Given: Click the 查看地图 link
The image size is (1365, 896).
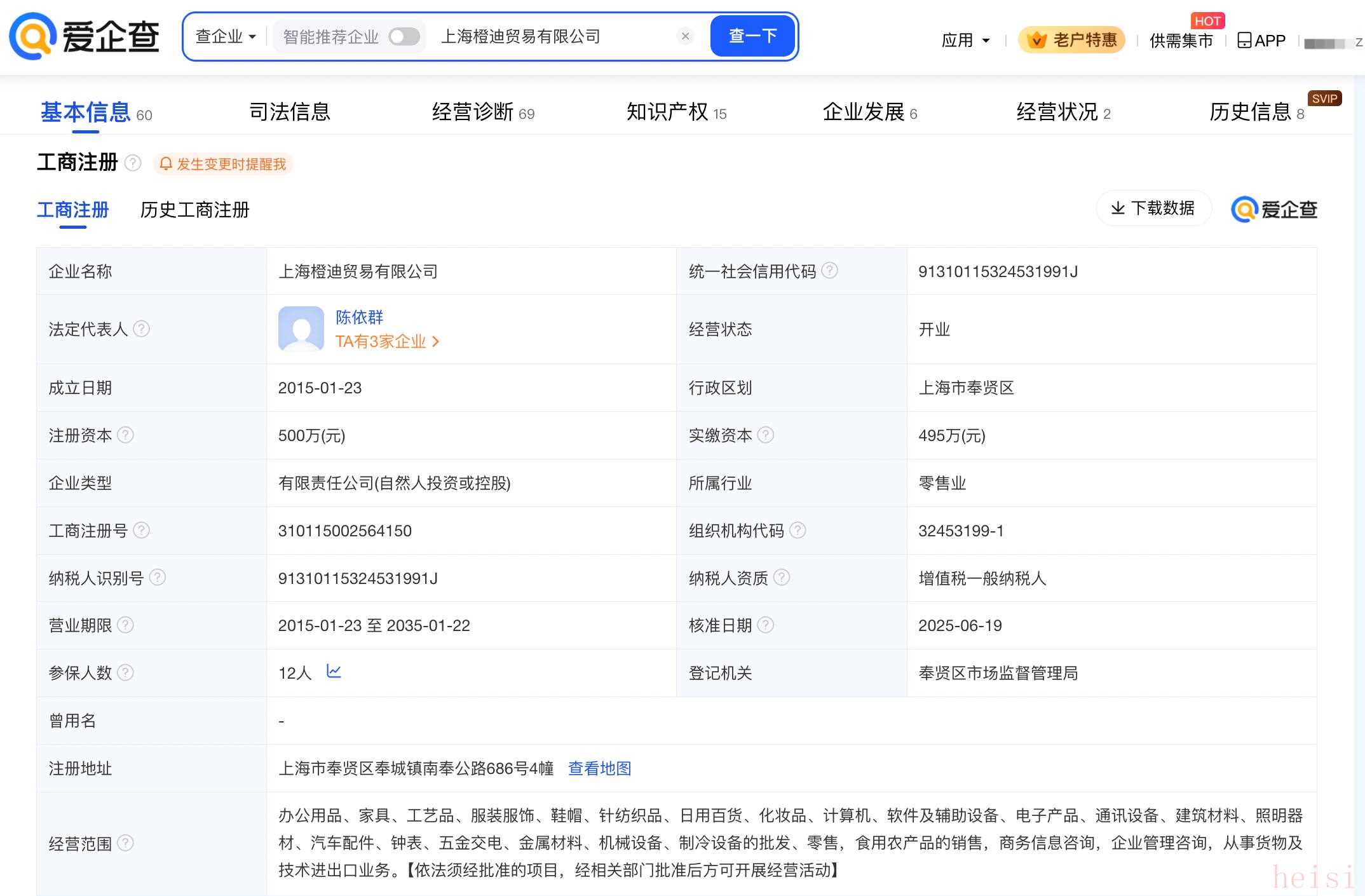Looking at the screenshot, I should tap(599, 768).
